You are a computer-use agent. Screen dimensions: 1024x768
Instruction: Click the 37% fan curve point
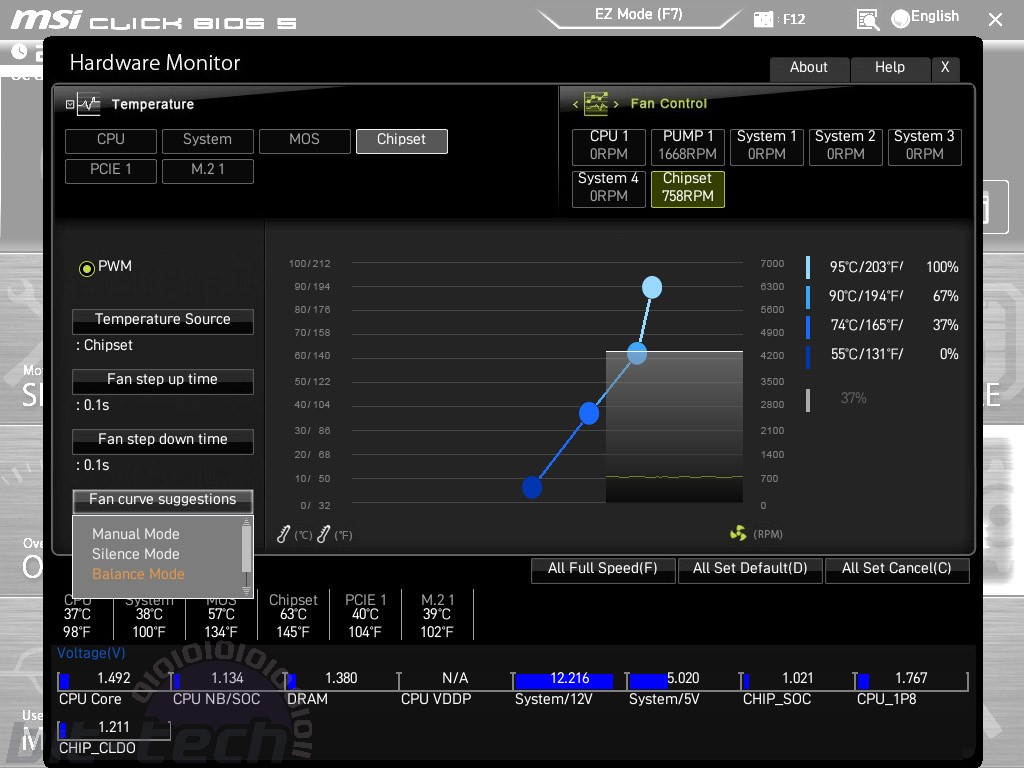[589, 413]
